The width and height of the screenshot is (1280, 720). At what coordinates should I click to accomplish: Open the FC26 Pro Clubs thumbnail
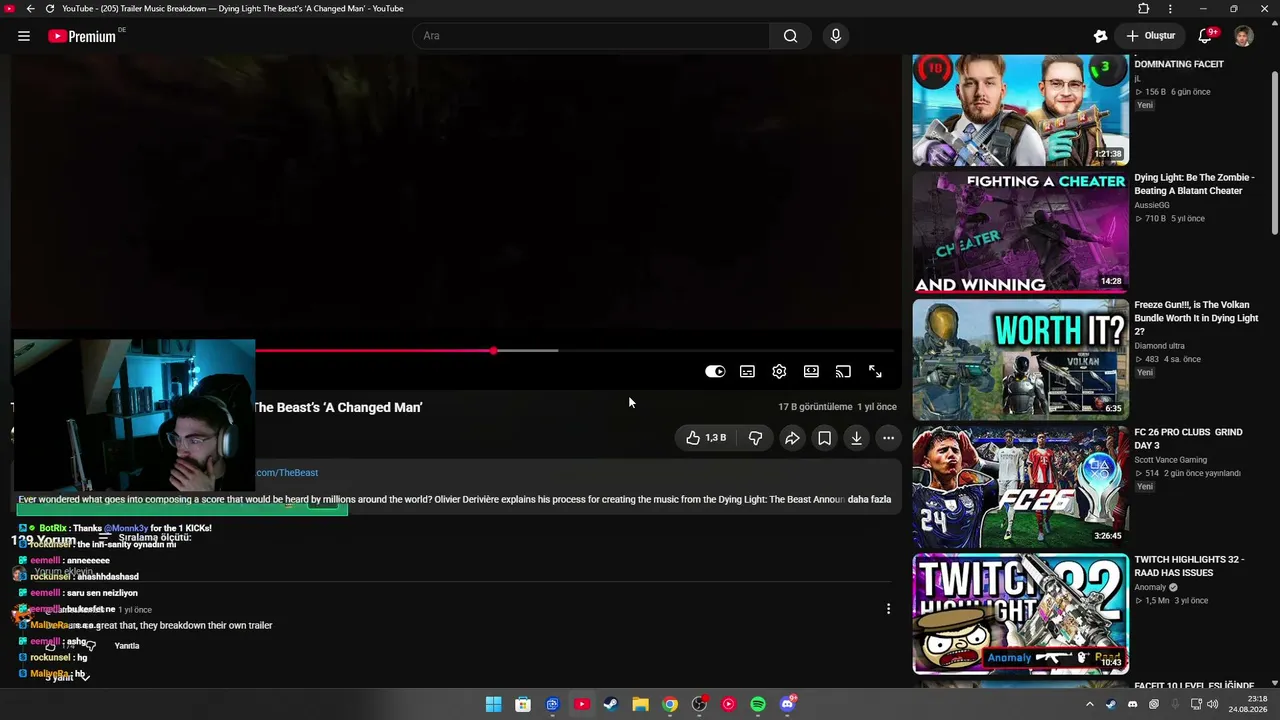click(x=1020, y=487)
